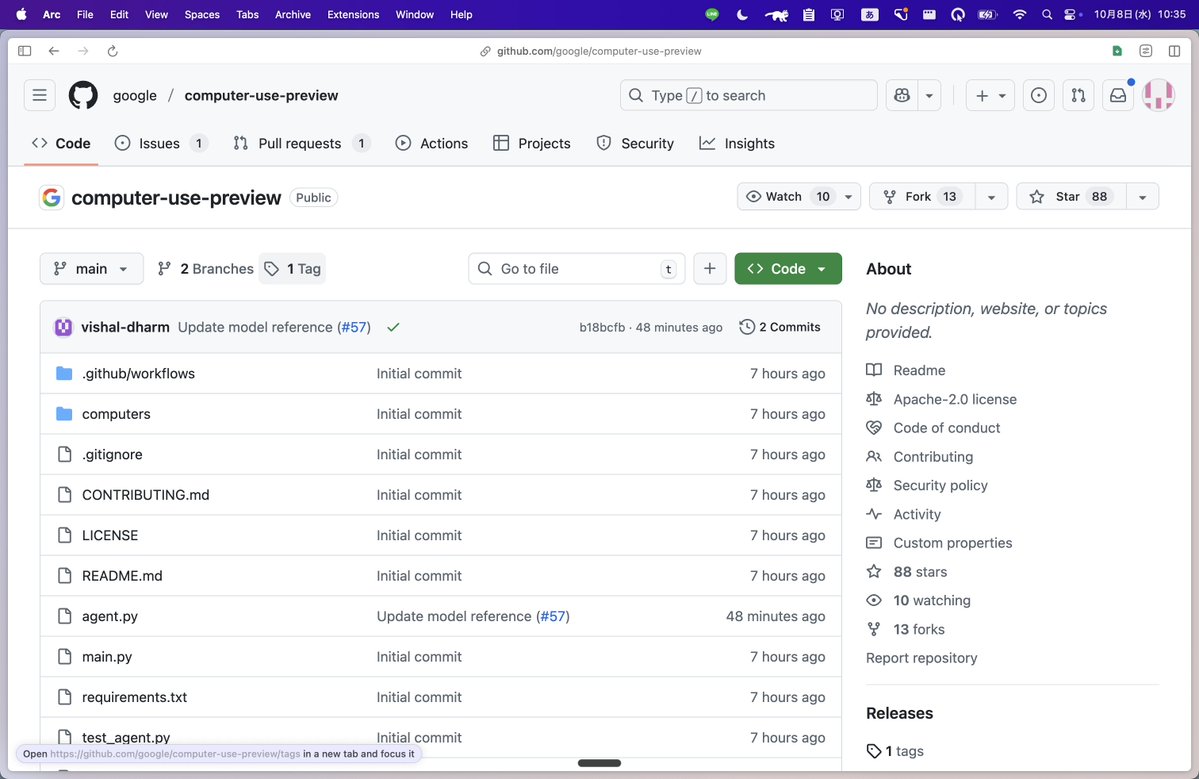This screenshot has height=779, width=1199.
Task: Click the commit status green checkmark
Action: point(393,327)
